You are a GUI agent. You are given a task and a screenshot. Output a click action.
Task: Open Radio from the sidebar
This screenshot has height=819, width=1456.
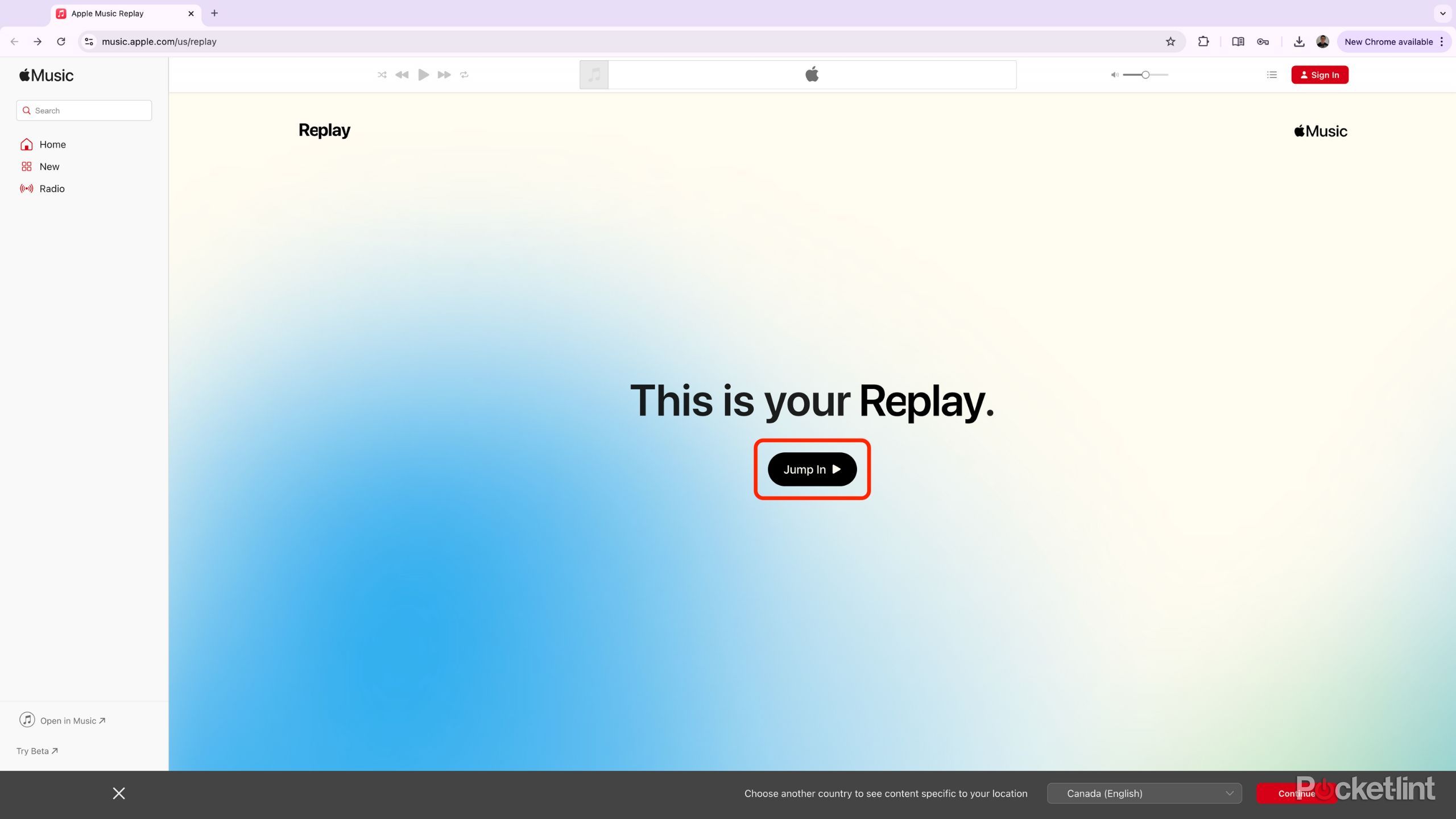pyautogui.click(x=52, y=188)
